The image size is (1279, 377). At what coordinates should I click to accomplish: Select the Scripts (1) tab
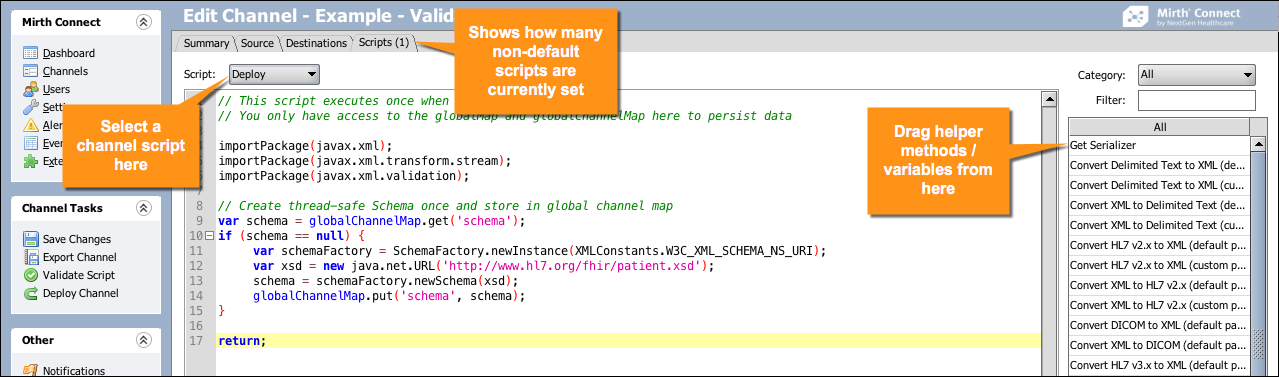pos(384,43)
